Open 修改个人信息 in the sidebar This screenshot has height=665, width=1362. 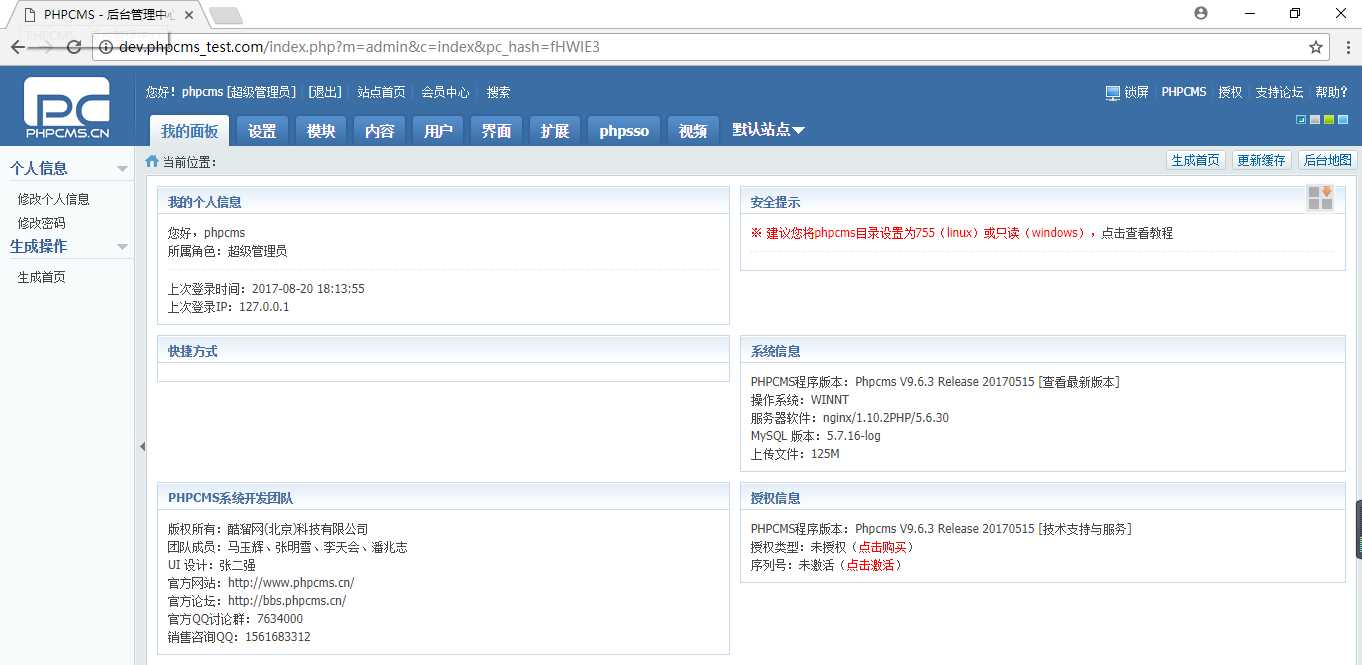[x=54, y=199]
